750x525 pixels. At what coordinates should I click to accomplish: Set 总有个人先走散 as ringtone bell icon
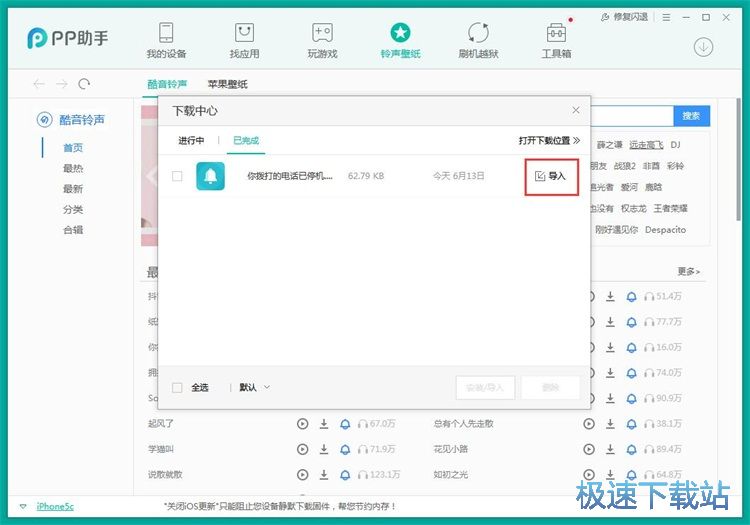pos(631,424)
